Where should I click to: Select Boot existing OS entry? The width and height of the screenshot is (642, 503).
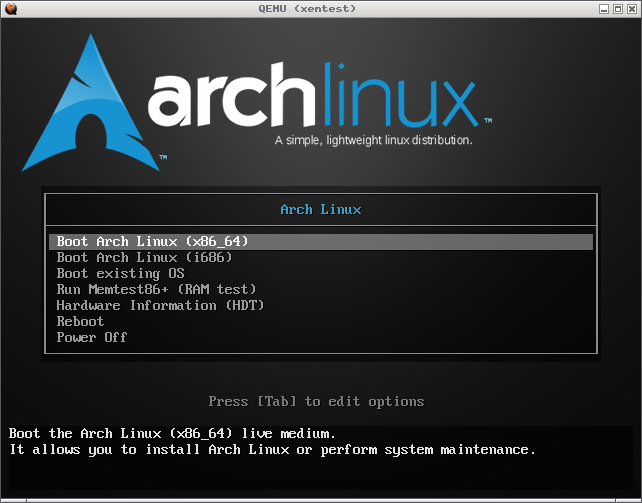point(120,274)
